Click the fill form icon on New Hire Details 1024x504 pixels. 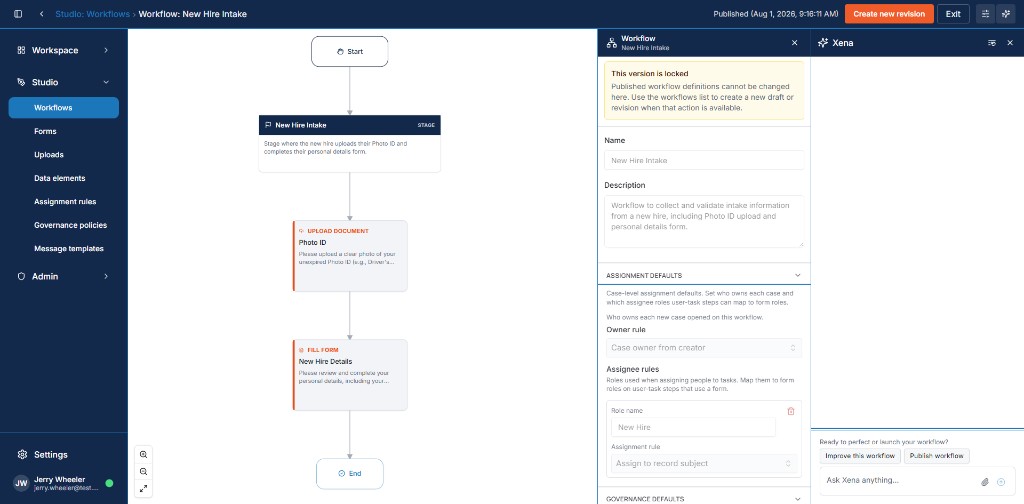tap(301, 350)
